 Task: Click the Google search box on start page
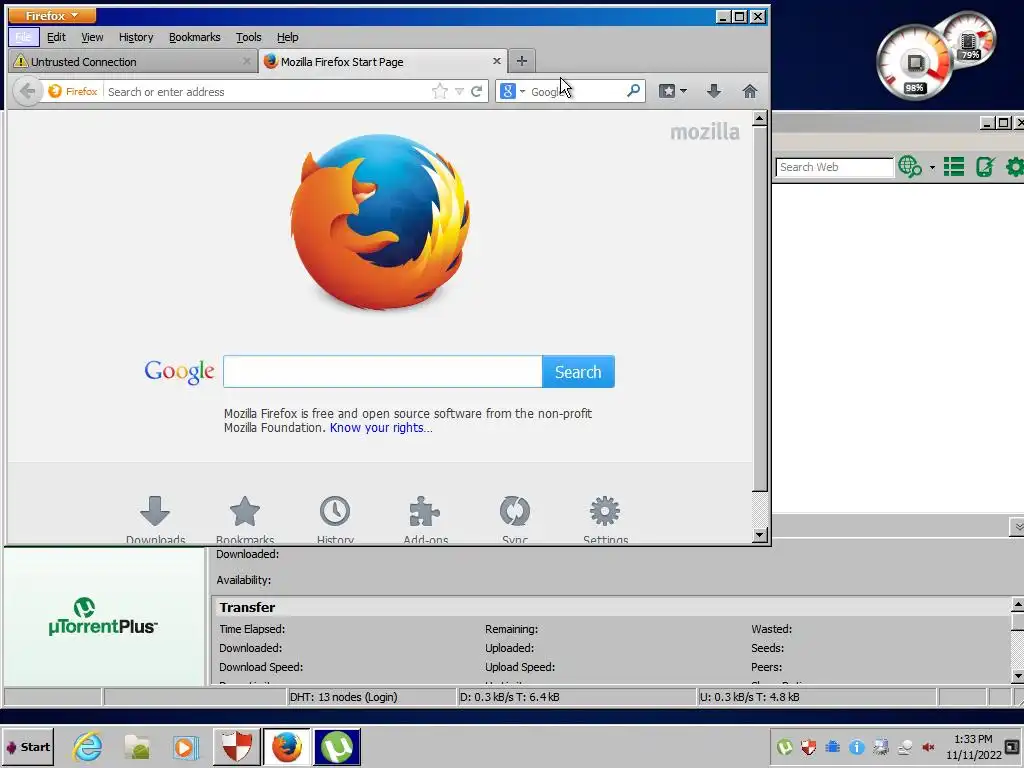[x=383, y=372]
